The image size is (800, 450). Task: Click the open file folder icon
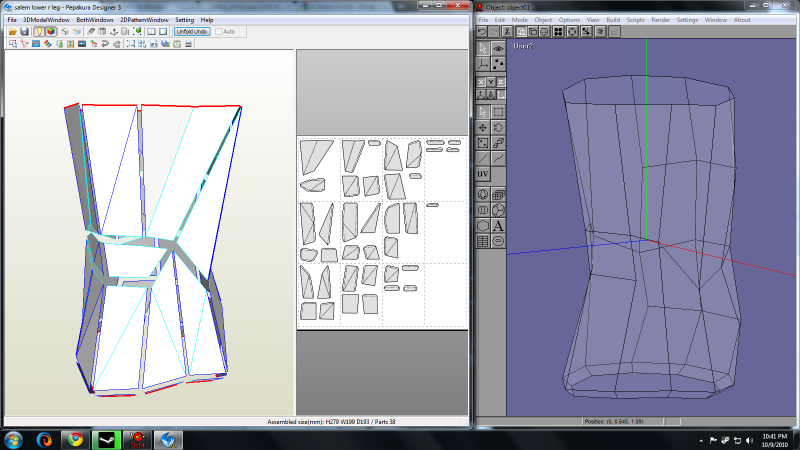[12, 32]
